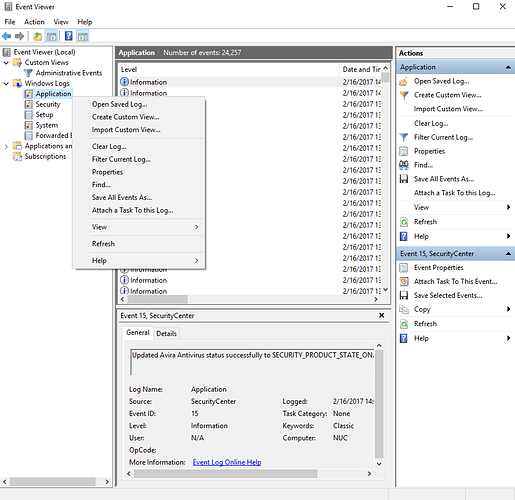Click Administrative Events filter icon in tree

coord(28,73)
